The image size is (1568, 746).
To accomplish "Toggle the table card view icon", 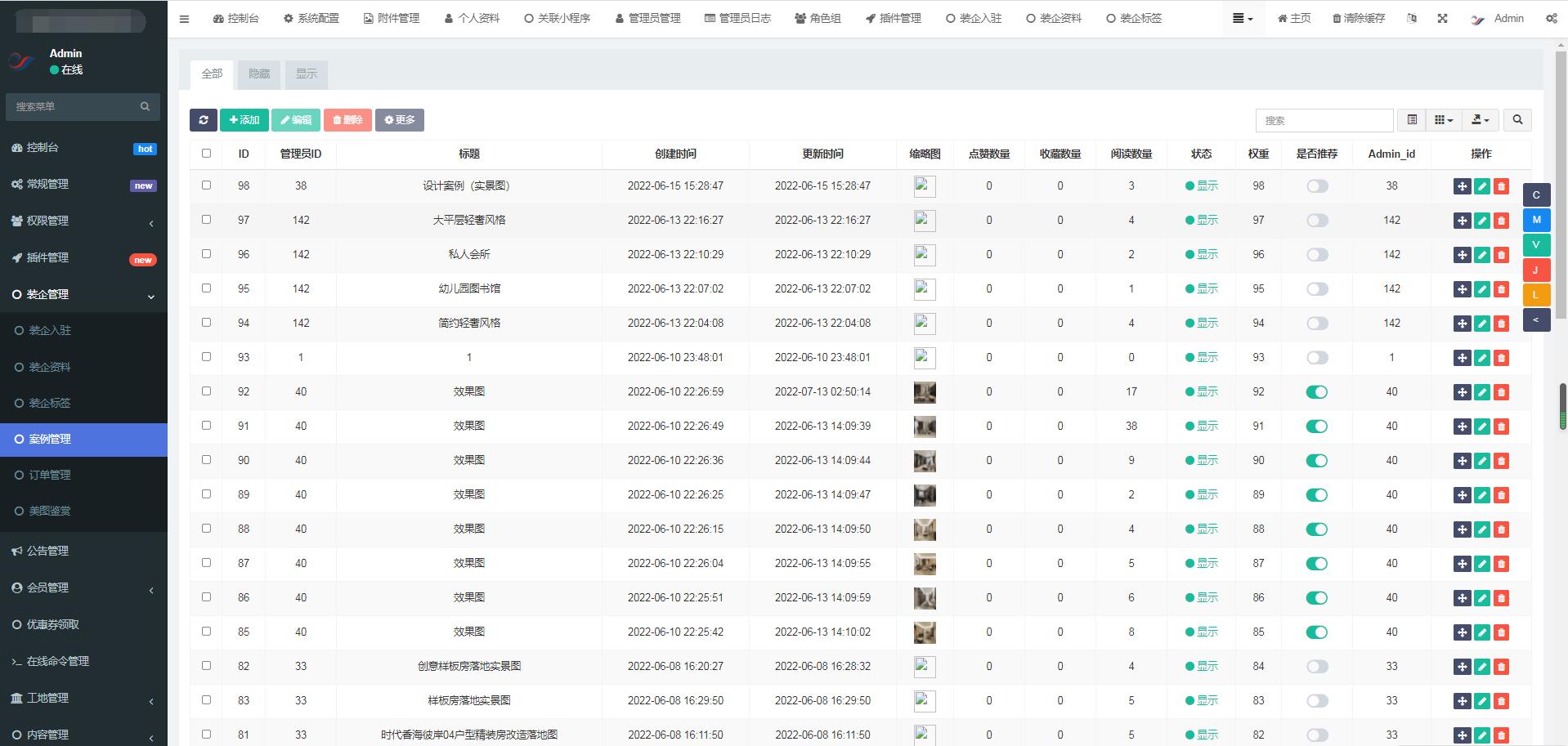I will point(1412,120).
